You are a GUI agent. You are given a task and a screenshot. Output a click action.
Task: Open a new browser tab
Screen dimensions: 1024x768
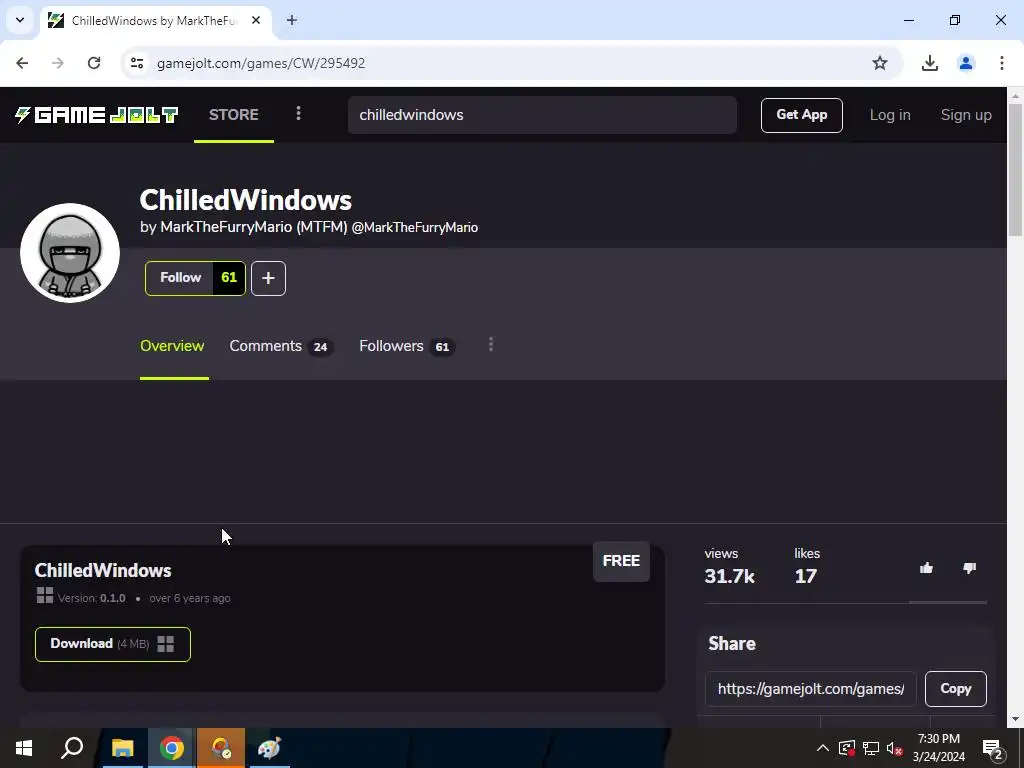(x=292, y=20)
